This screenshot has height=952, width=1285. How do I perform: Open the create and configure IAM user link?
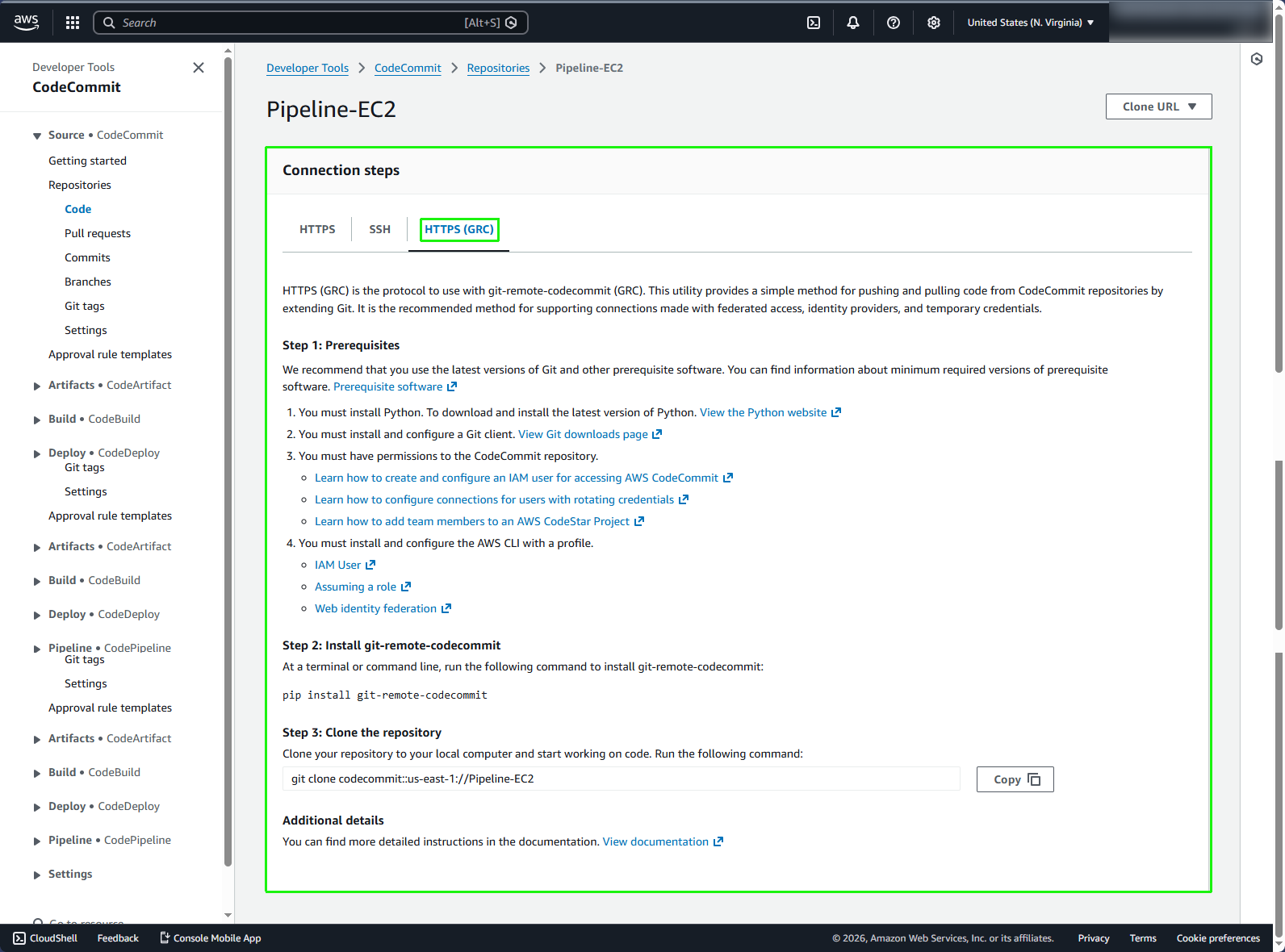point(524,478)
